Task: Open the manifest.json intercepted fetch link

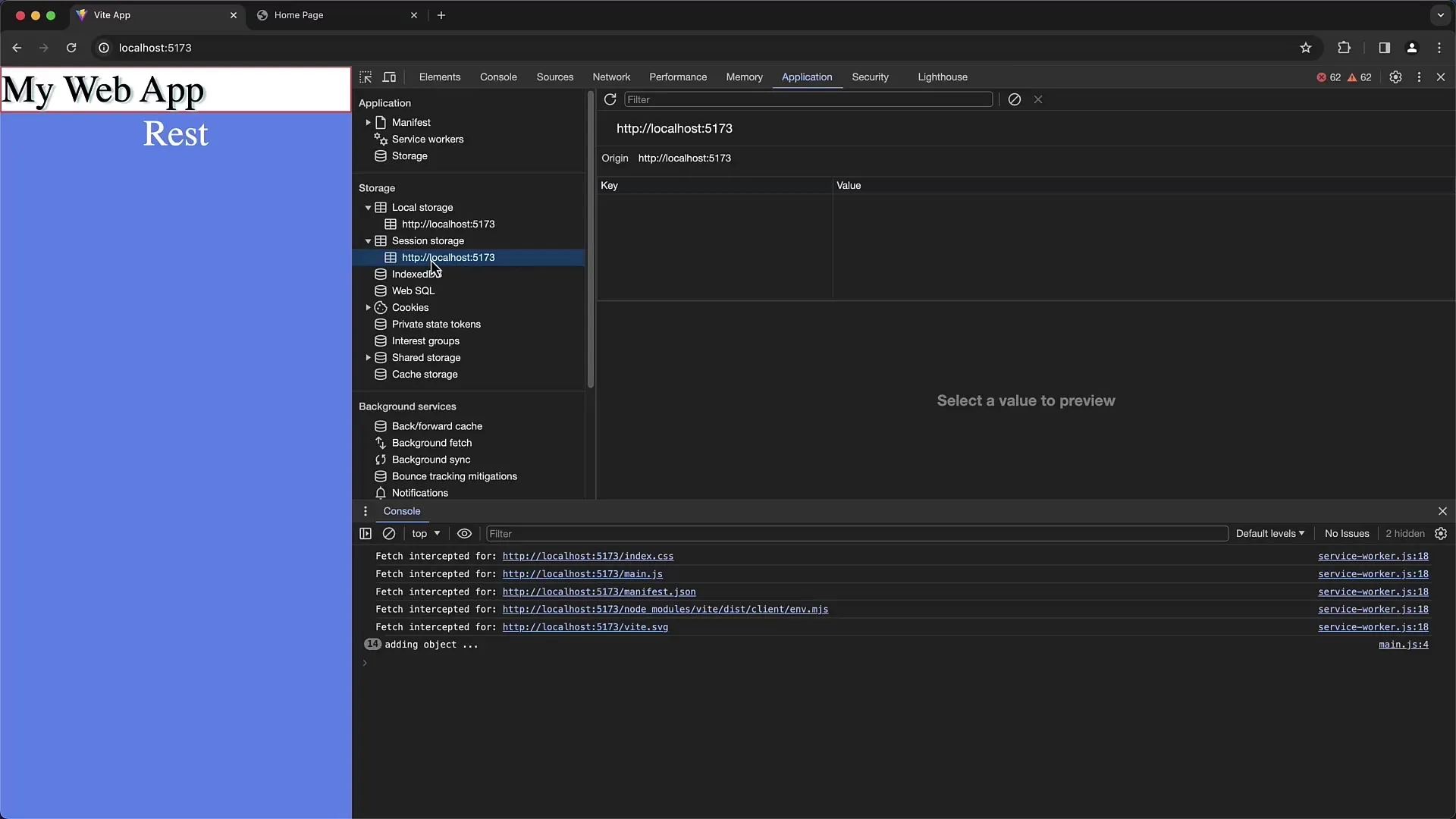Action: coord(599,592)
